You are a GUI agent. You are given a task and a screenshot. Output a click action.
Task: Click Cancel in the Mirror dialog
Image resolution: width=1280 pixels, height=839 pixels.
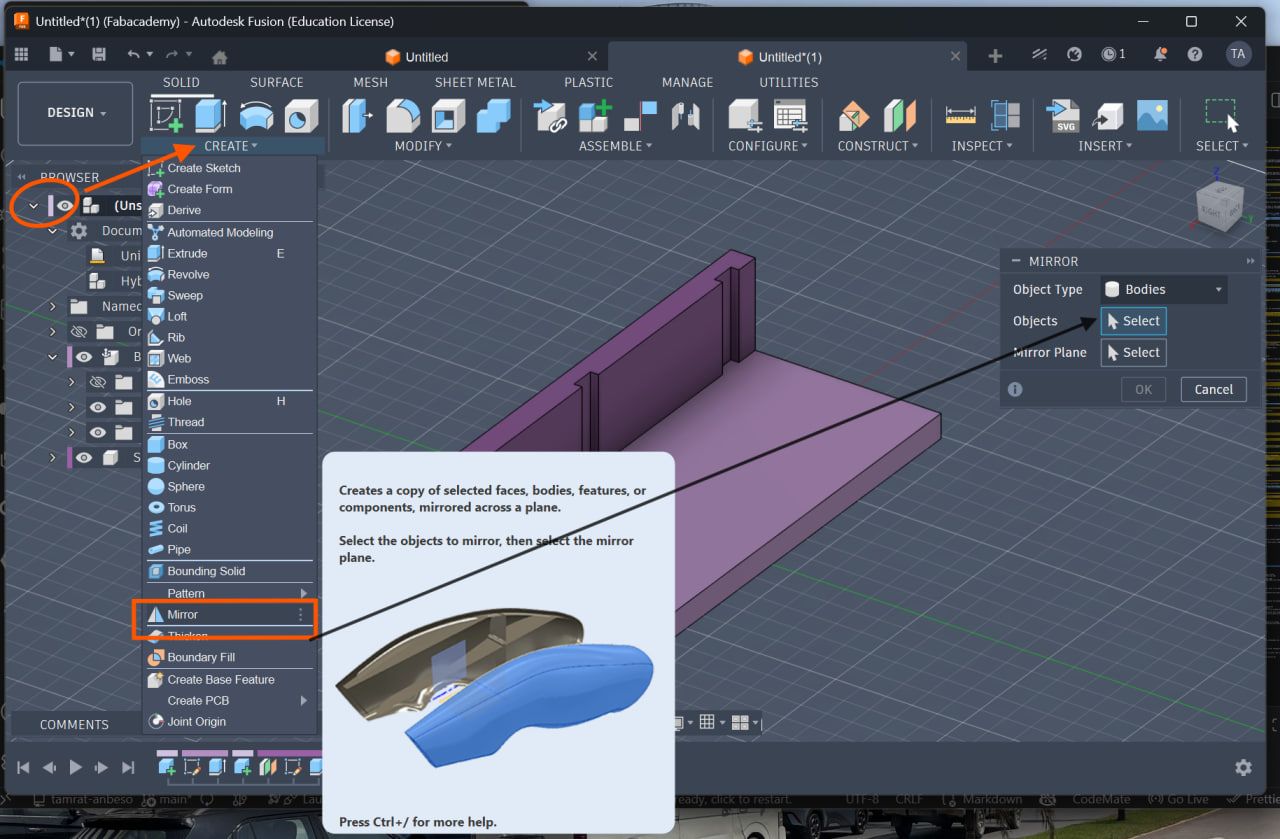1214,389
